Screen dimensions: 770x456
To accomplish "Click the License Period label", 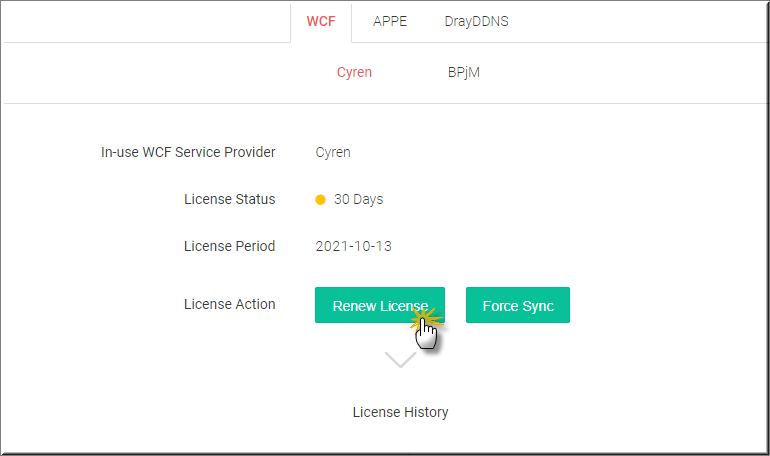I will (229, 246).
